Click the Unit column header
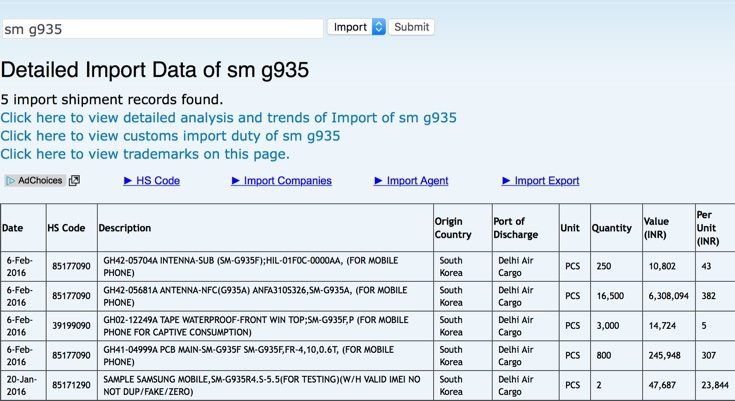The width and height of the screenshot is (735, 401). pos(575,227)
